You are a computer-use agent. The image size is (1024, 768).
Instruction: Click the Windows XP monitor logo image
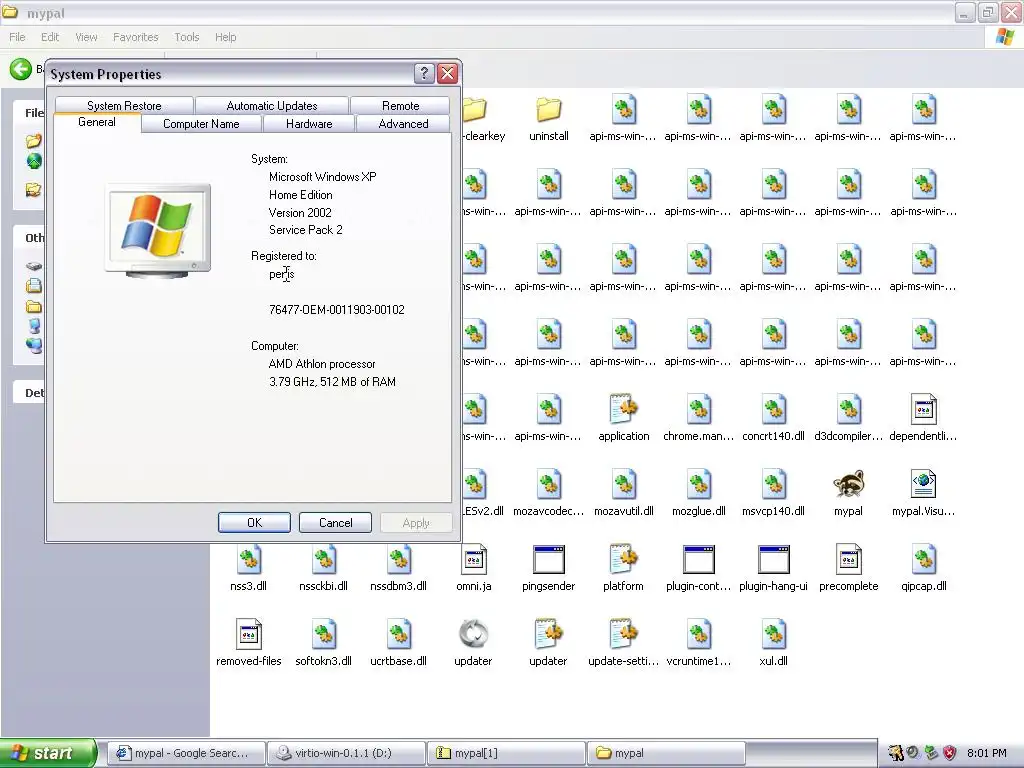point(157,231)
